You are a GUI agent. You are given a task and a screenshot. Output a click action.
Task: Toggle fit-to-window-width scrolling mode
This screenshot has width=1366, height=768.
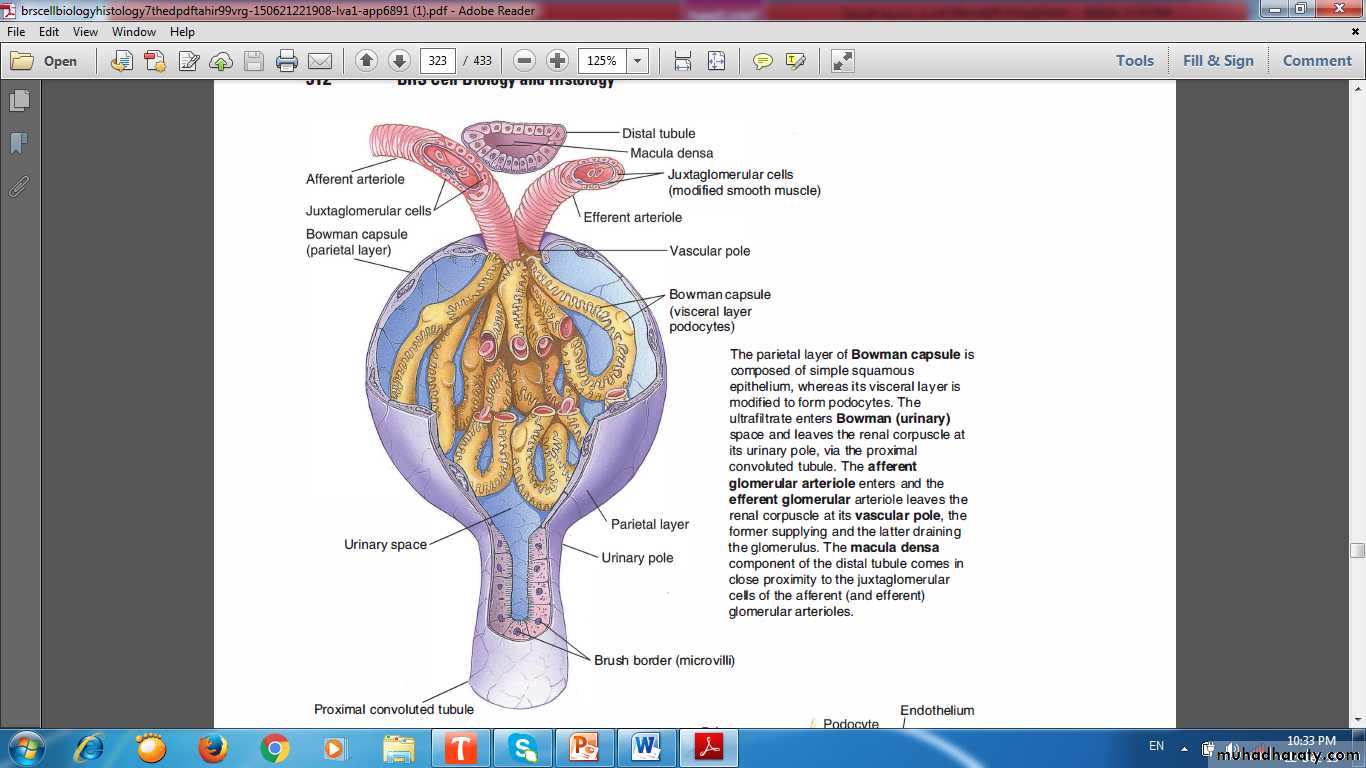[x=683, y=61]
